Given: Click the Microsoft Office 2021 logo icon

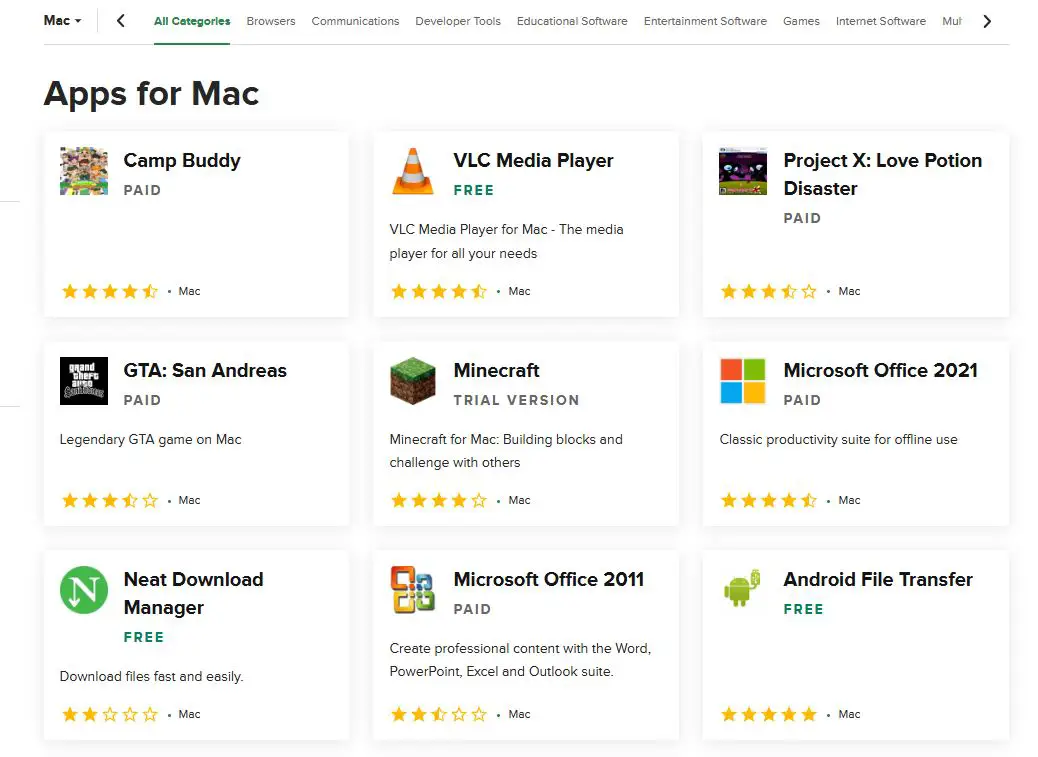Looking at the screenshot, I should coord(742,381).
